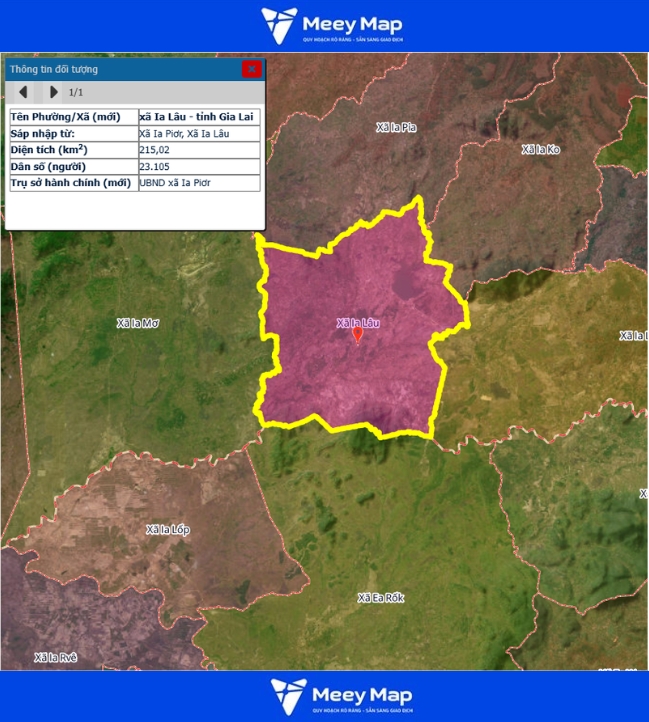The width and height of the screenshot is (649, 722).
Task: Click the previous record arrow in info panel
Action: (23, 92)
